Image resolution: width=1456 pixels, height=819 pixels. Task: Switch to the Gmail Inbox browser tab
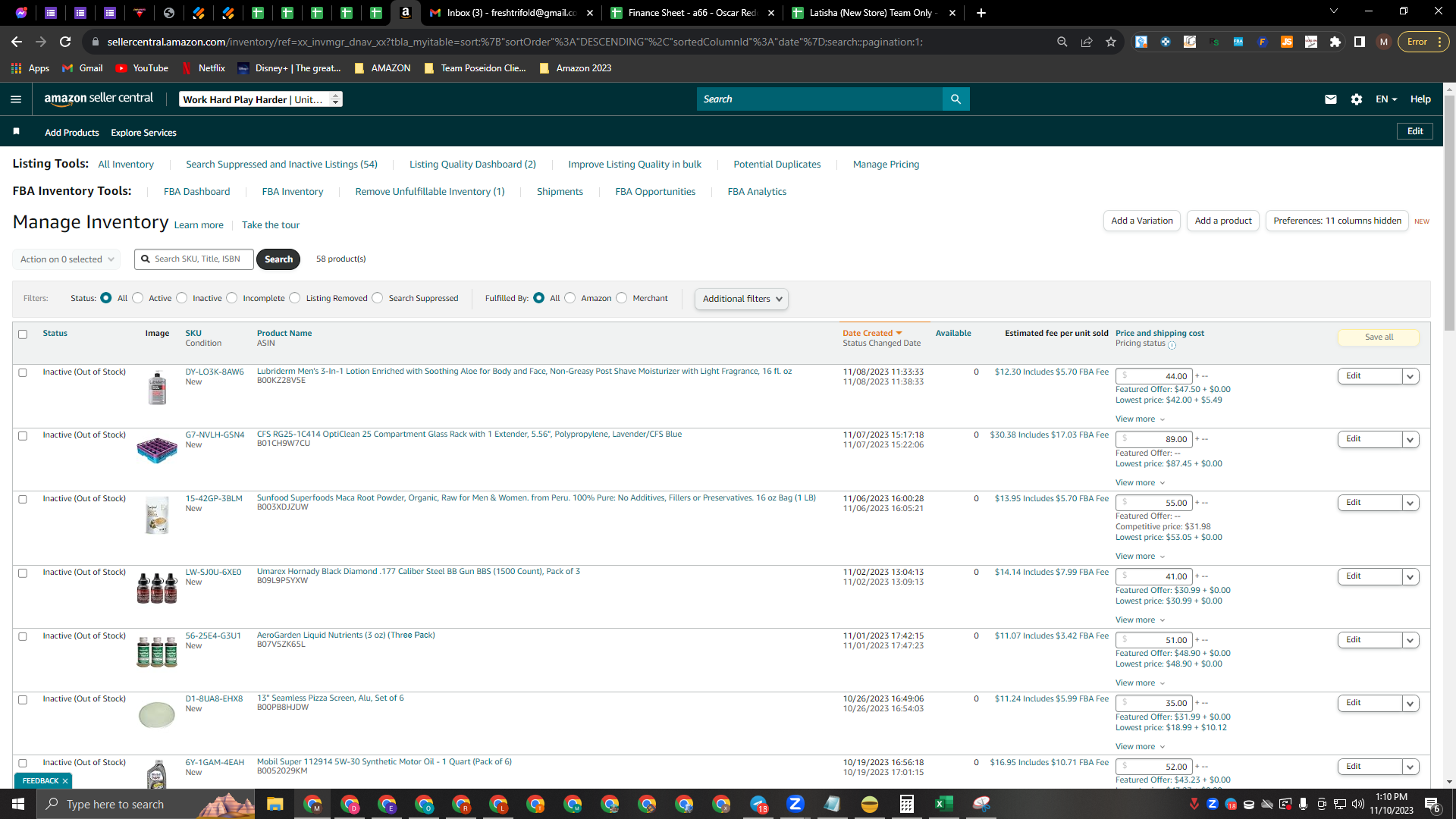[x=512, y=13]
